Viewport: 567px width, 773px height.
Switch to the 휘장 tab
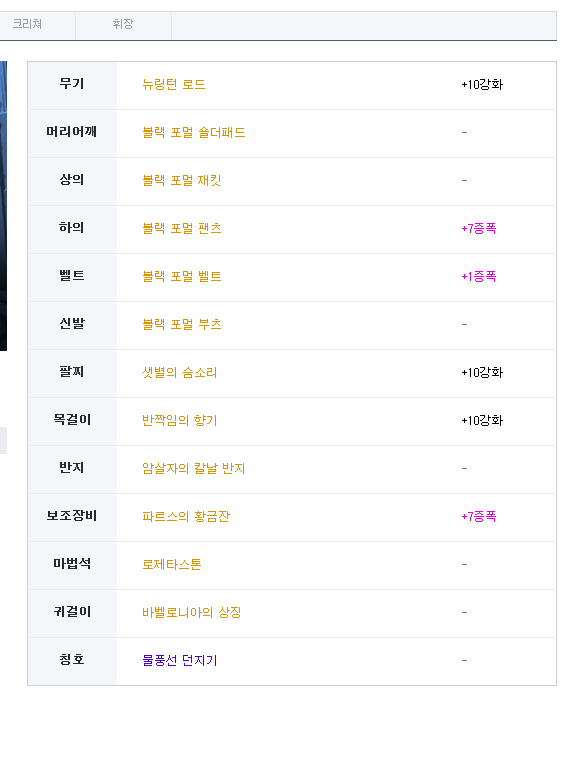coord(123,24)
